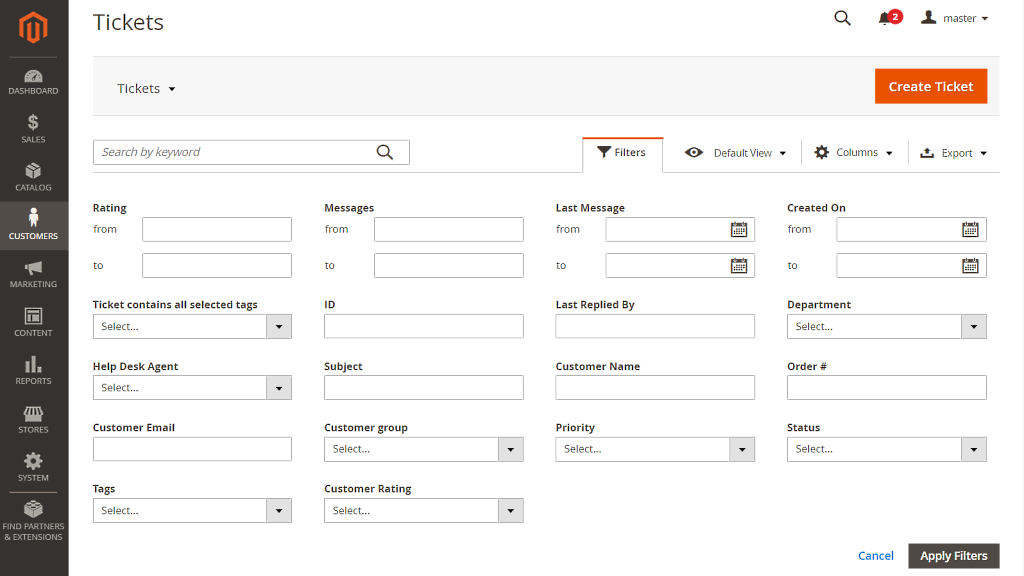1024x576 pixels.
Task: Open the Stores sidebar menu
Action: tap(33, 419)
